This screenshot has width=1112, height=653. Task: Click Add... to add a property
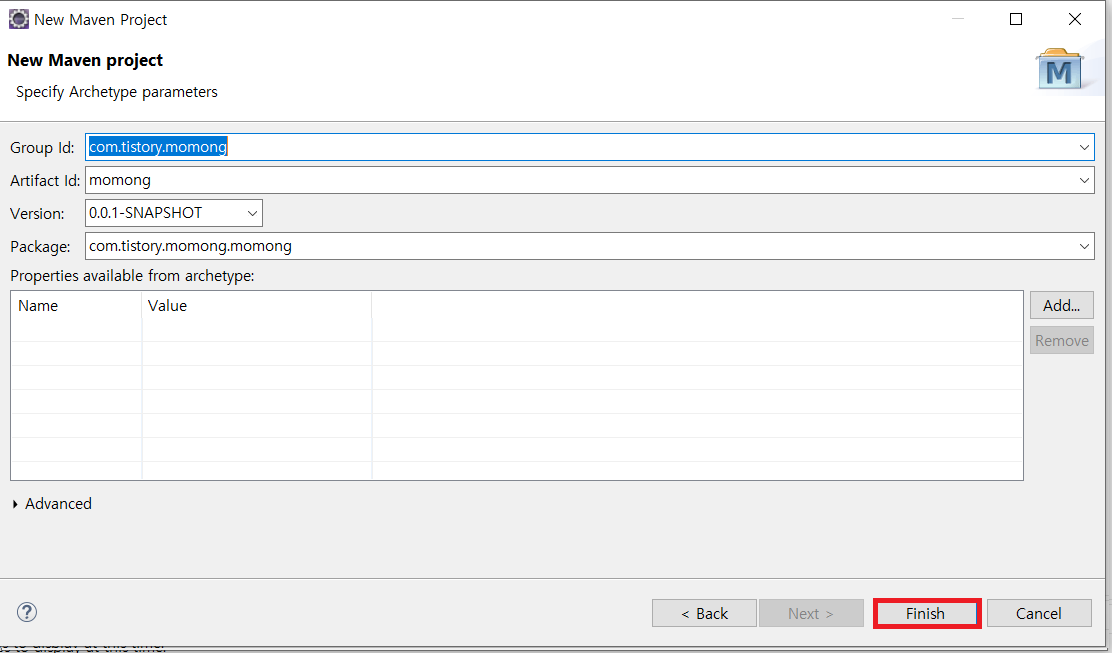pos(1062,306)
